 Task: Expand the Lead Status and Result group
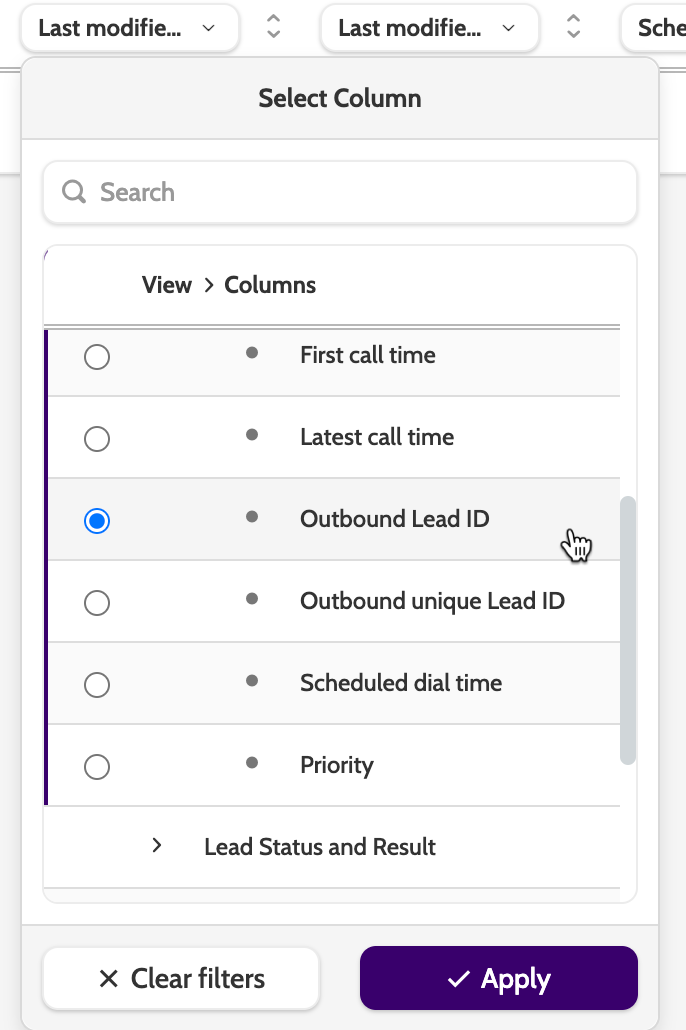[157, 846]
